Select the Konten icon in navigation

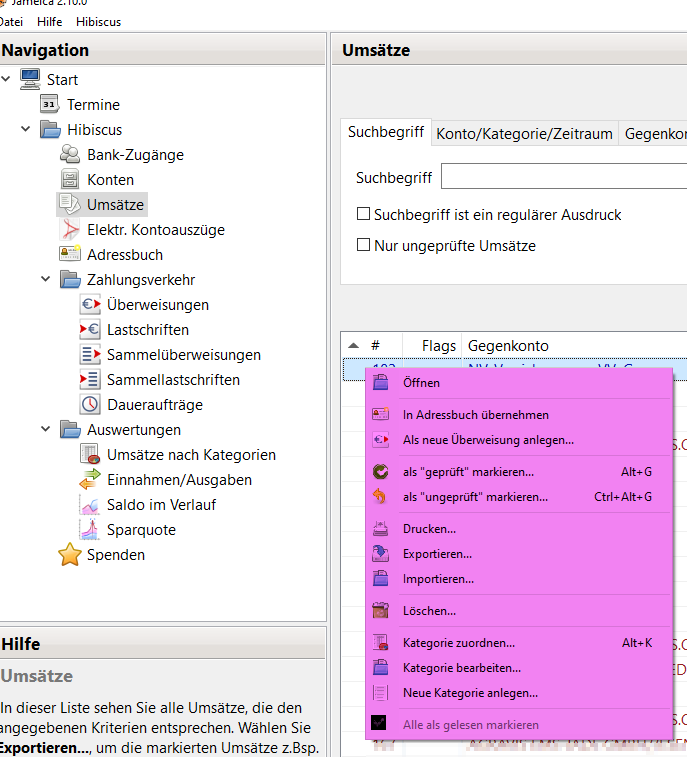70,180
